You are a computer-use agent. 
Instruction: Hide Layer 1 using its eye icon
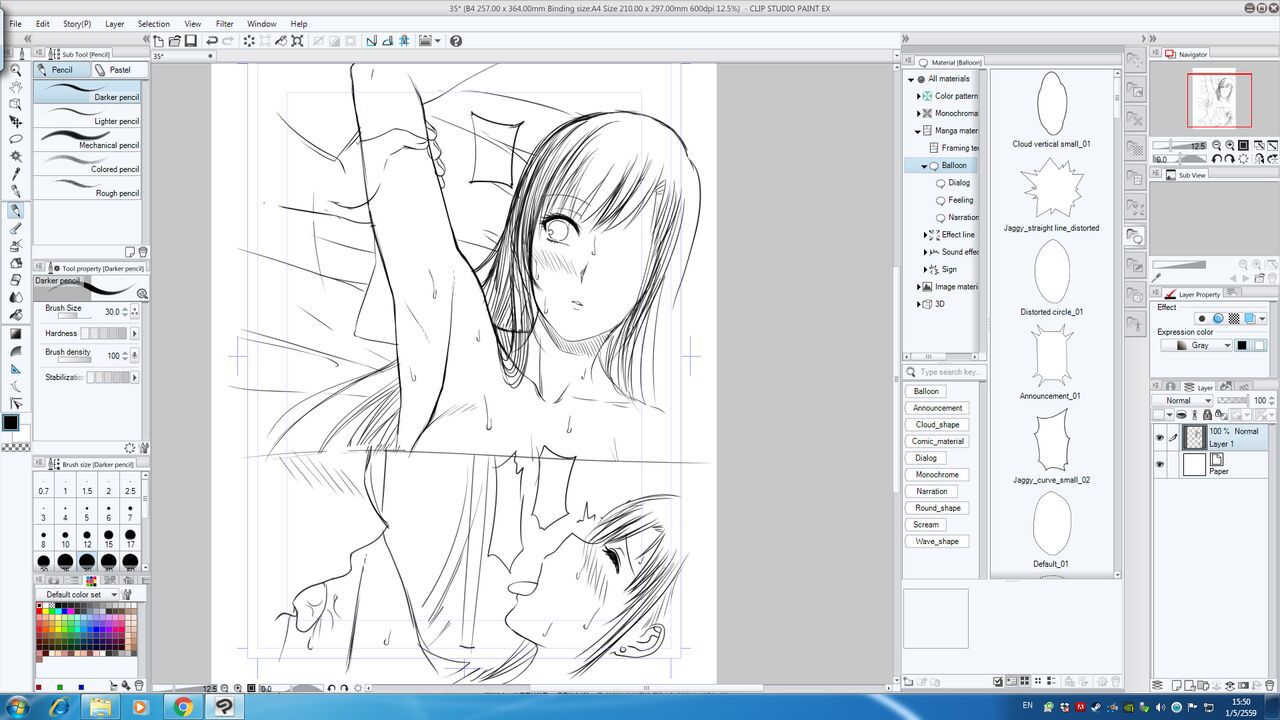pos(1160,437)
